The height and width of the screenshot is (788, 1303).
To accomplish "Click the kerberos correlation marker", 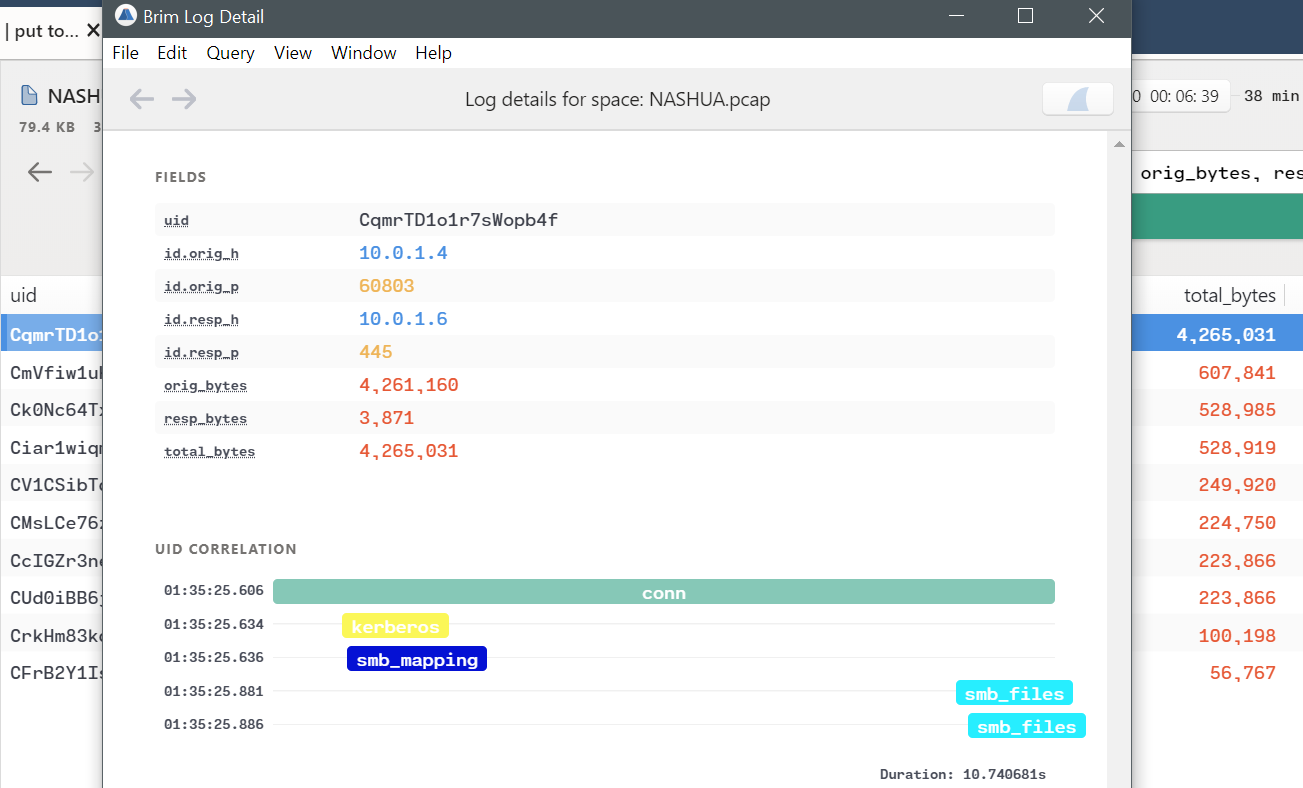I will coord(395,625).
